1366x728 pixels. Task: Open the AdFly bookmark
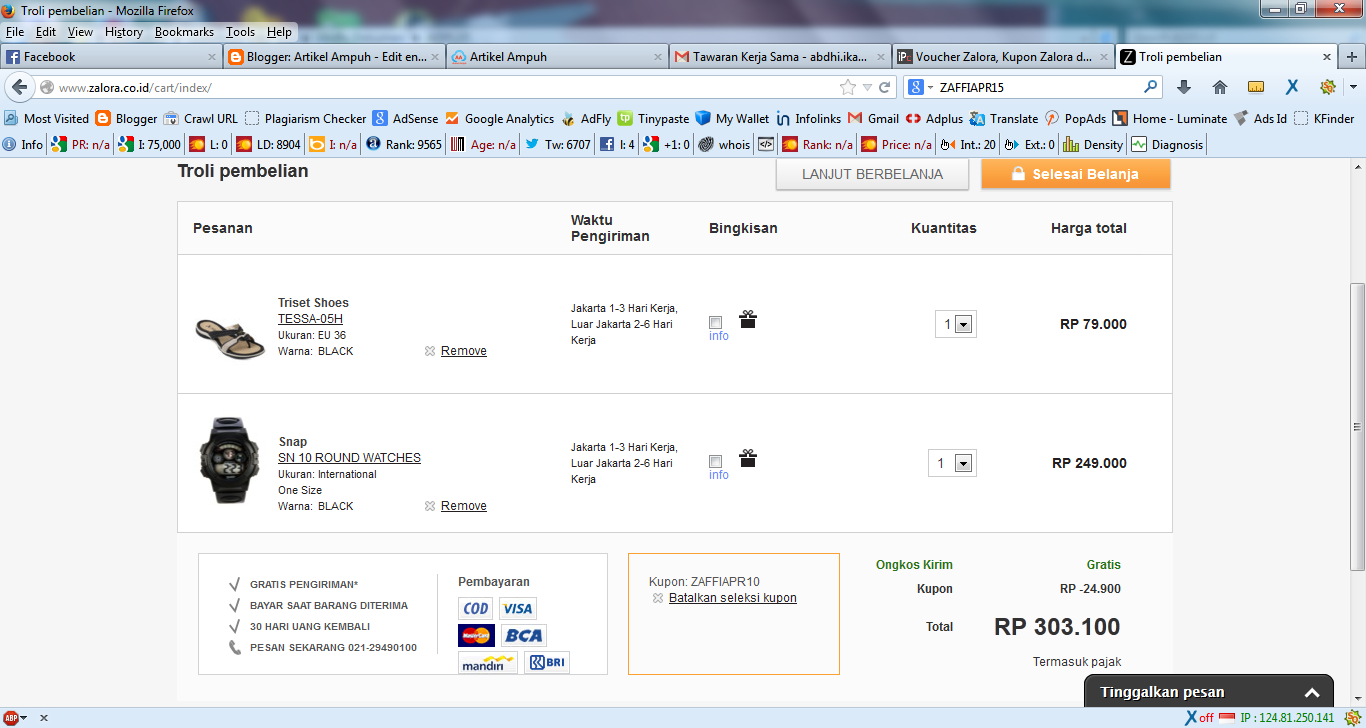point(586,118)
